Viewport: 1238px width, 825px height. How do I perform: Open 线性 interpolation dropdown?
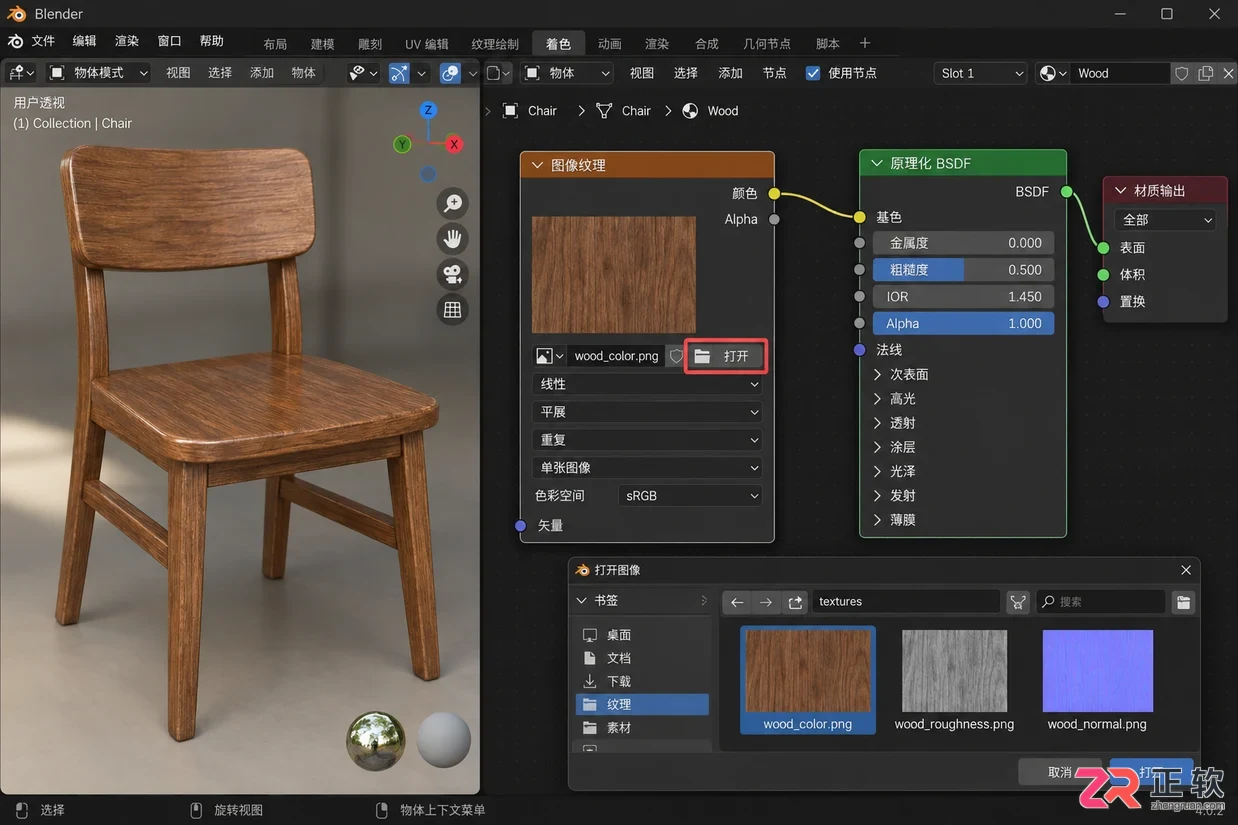(647, 384)
